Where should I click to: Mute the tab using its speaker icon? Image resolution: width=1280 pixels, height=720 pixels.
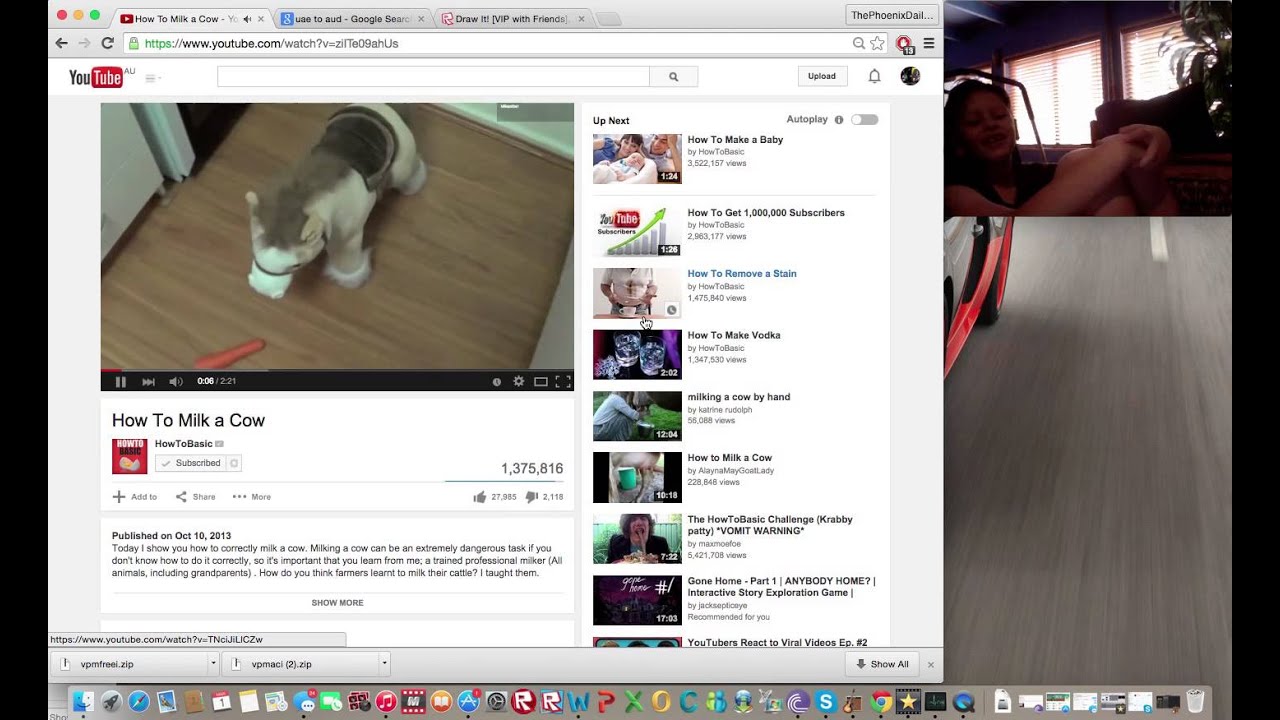[x=246, y=19]
